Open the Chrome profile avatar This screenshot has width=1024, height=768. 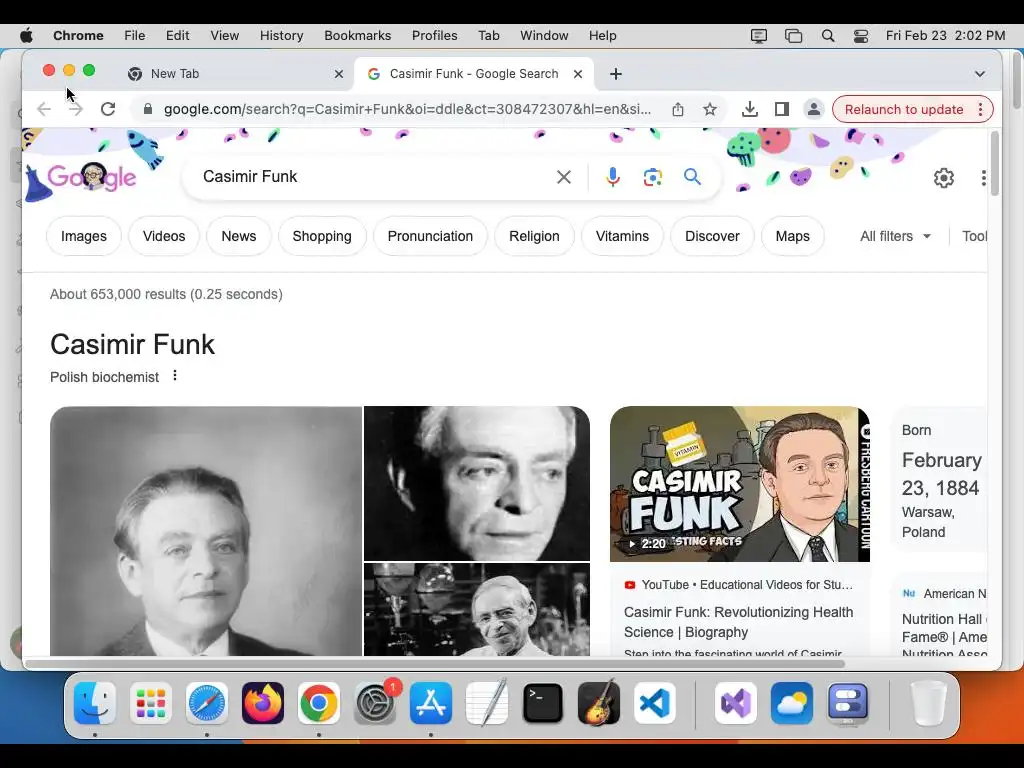coord(814,109)
